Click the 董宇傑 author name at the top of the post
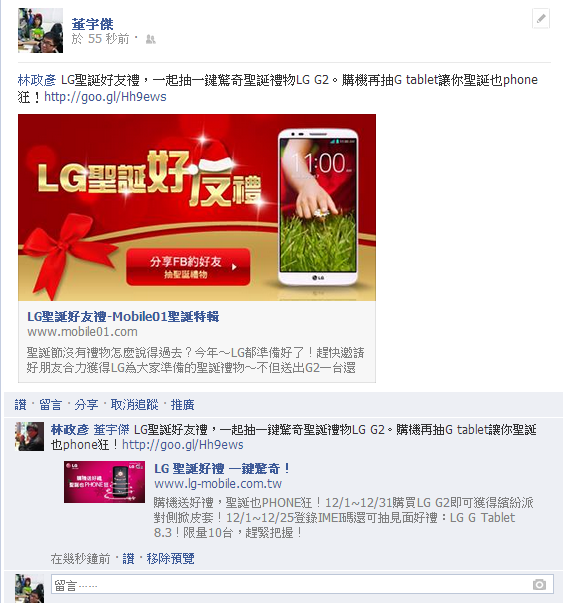 click(x=92, y=24)
